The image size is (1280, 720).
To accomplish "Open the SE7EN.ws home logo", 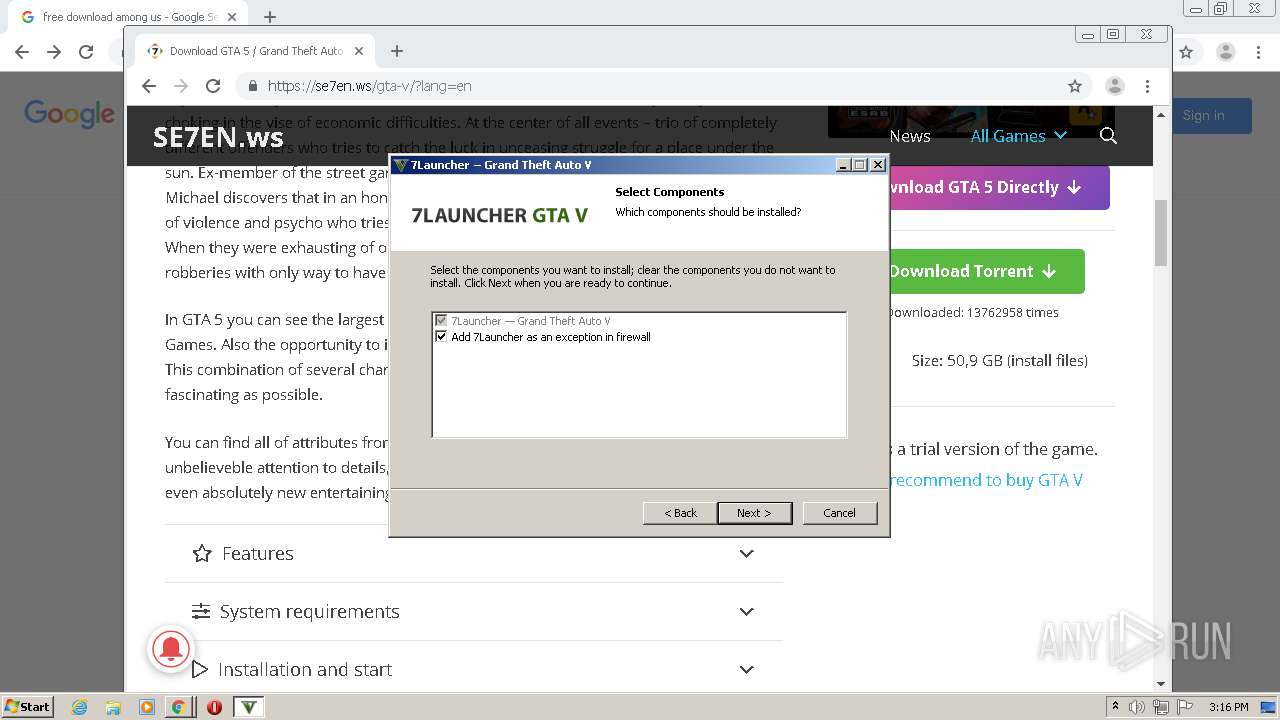I will [218, 137].
